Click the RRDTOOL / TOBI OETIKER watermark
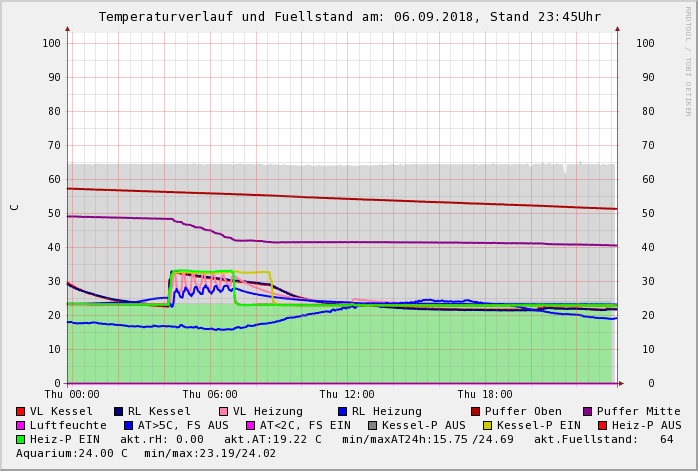The width and height of the screenshot is (698, 471). tap(688, 60)
